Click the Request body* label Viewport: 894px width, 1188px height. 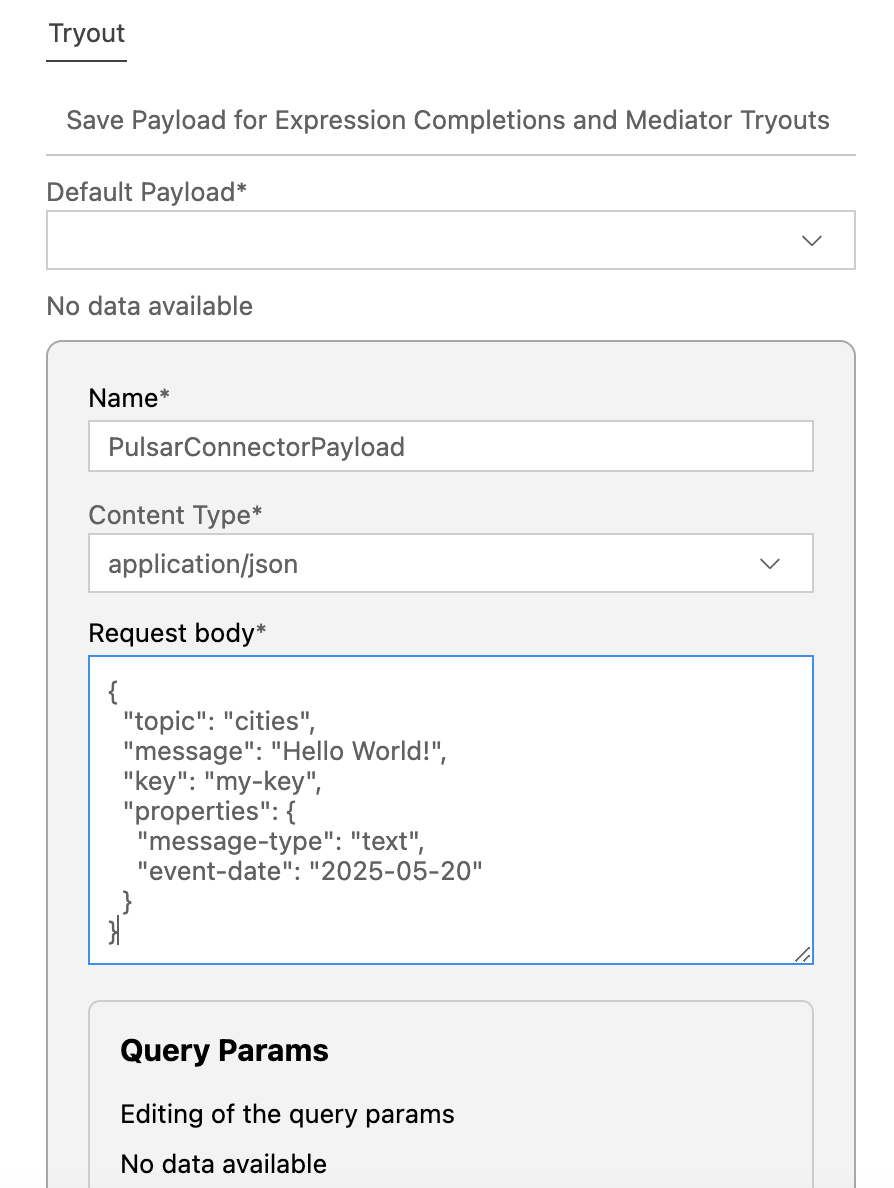point(177,633)
